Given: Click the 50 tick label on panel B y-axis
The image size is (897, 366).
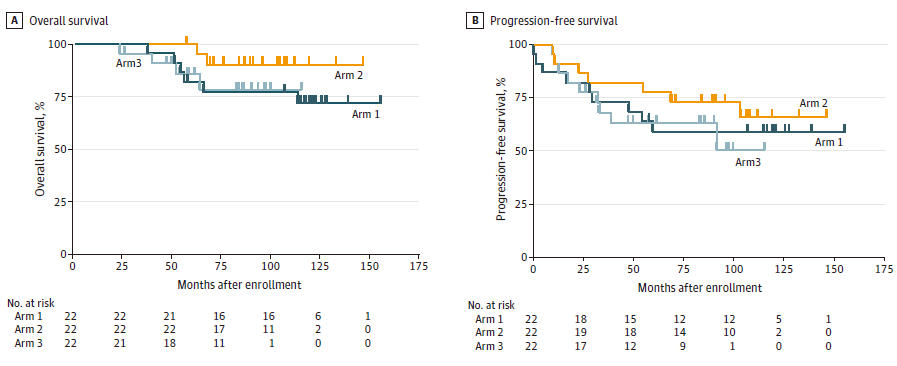Looking at the screenshot, I should (x=522, y=151).
